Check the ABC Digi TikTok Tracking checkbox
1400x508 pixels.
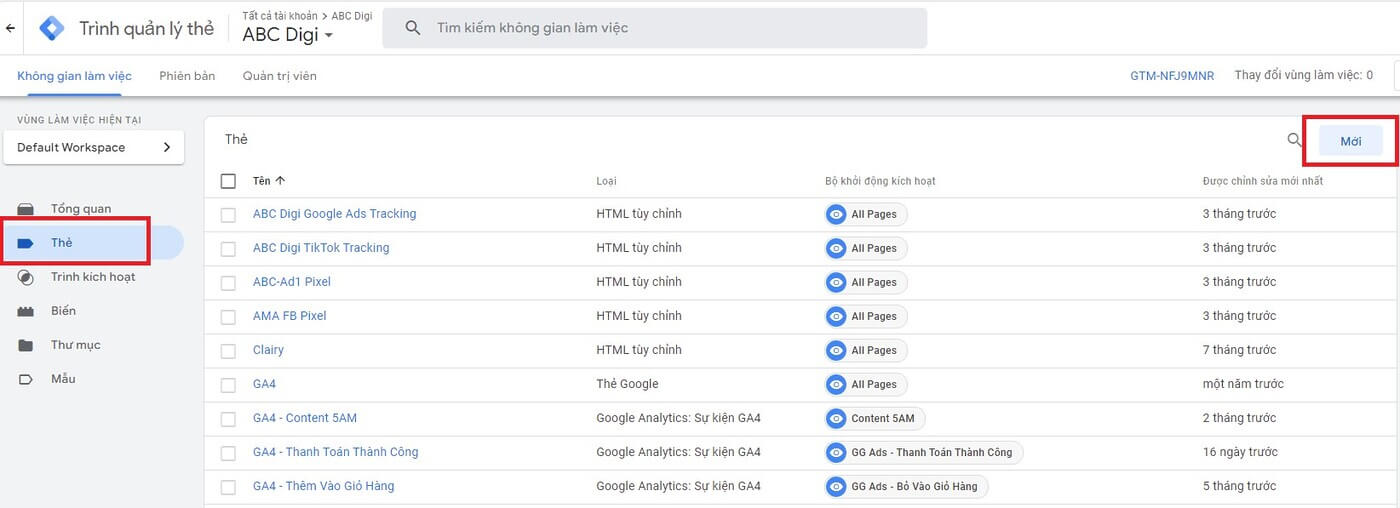click(228, 248)
